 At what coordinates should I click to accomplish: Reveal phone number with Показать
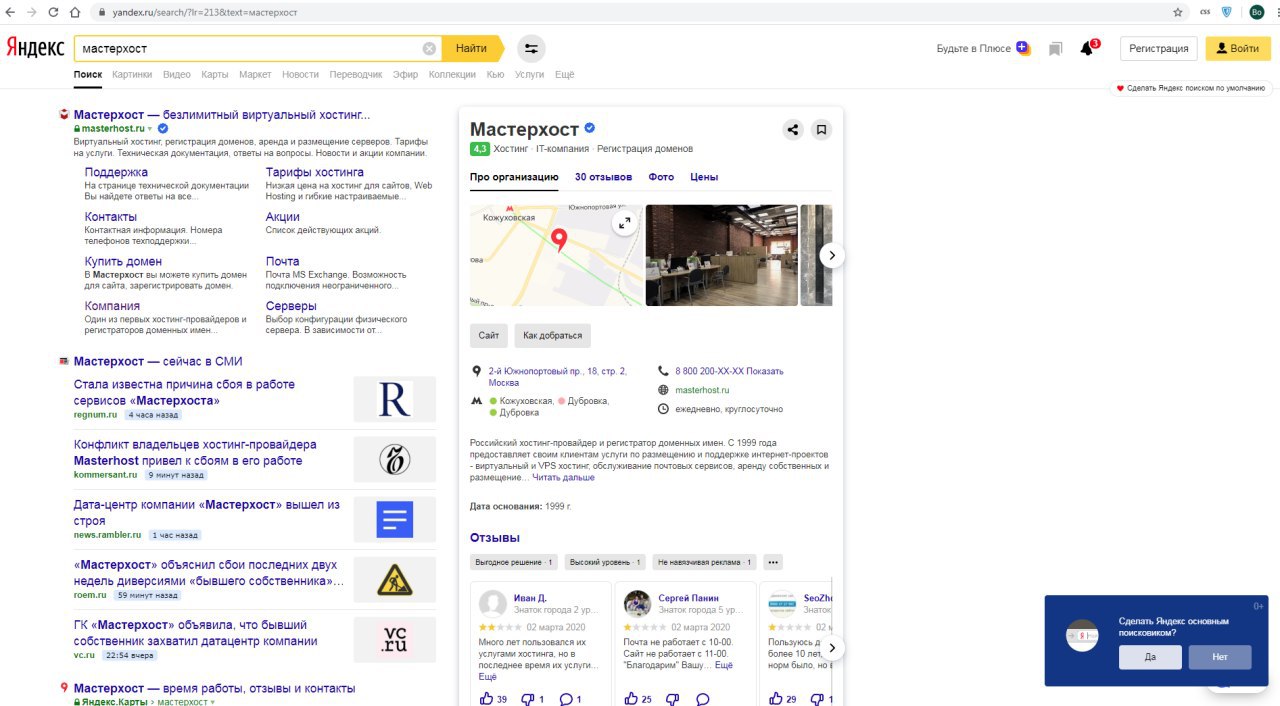pyautogui.click(x=765, y=371)
